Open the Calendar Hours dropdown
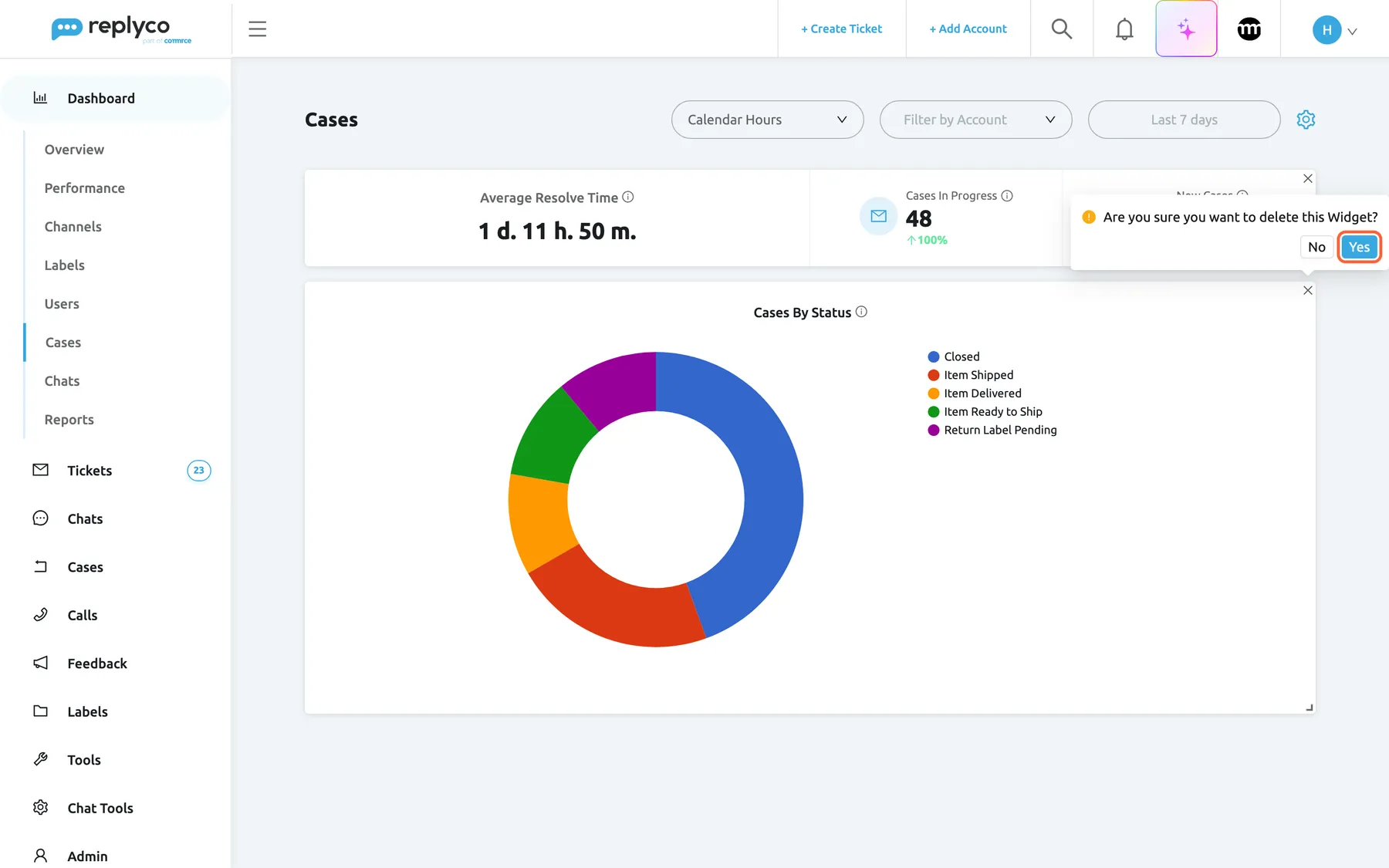The height and width of the screenshot is (868, 1389). (767, 120)
